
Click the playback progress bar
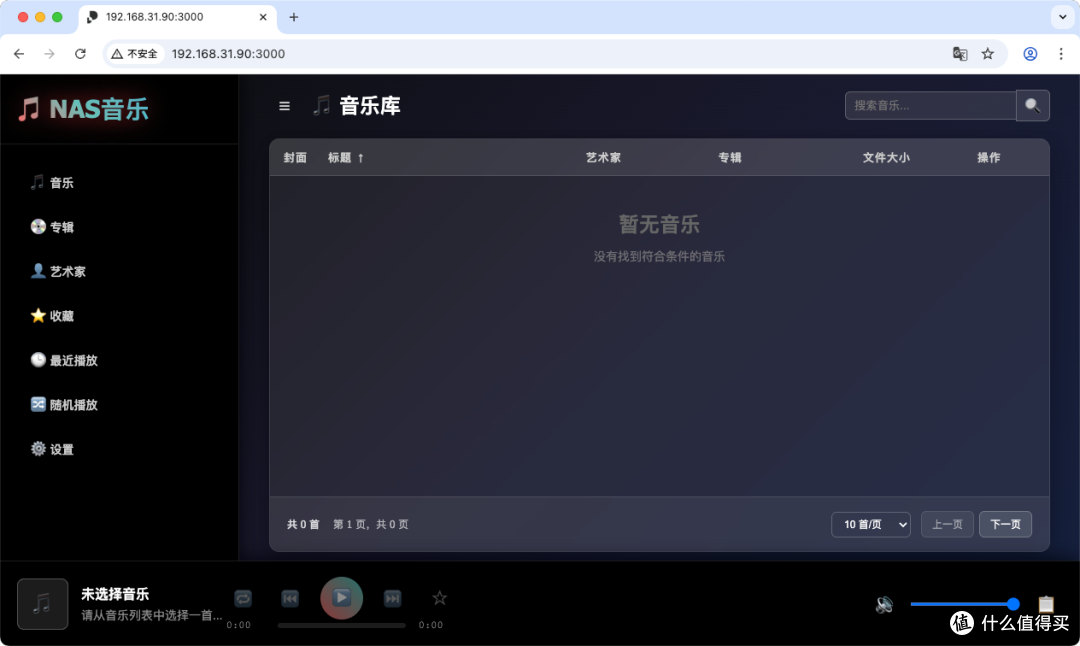pos(342,625)
